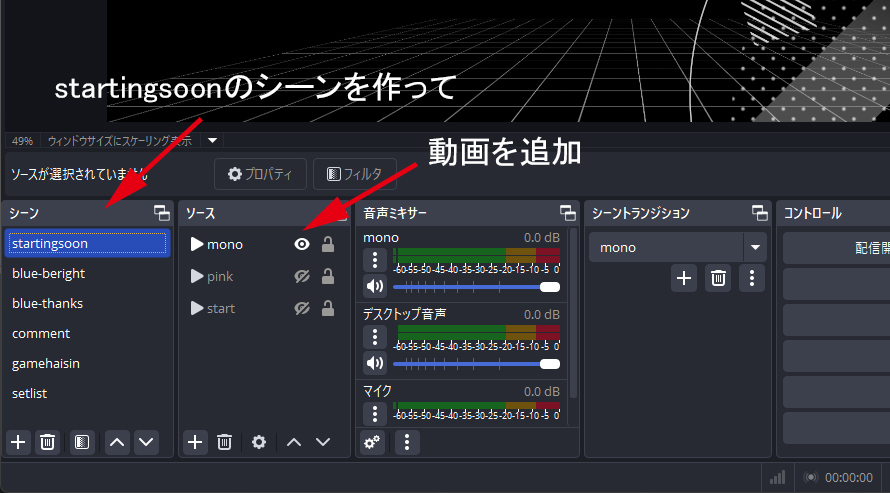890x493 pixels.
Task: Select the blue-beright scene
Action: click(48, 273)
